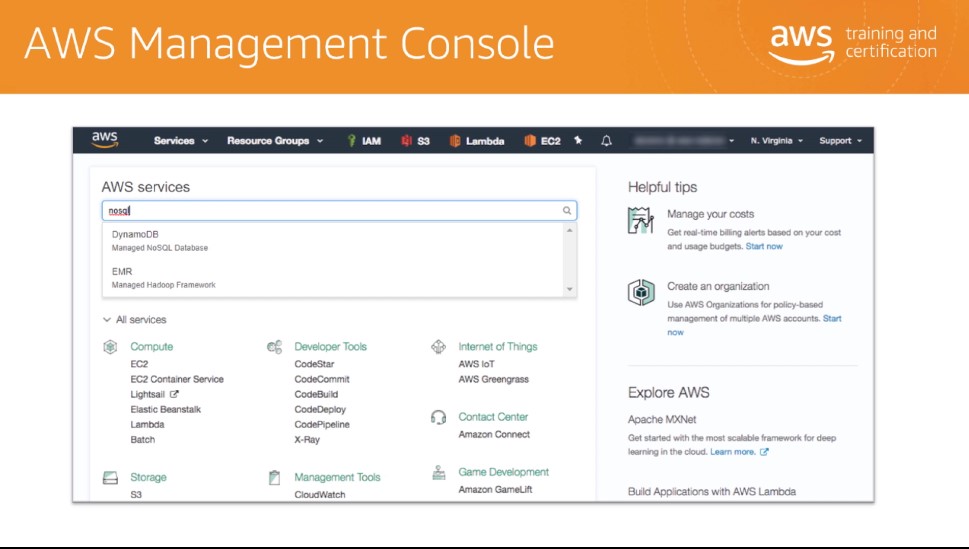The width and height of the screenshot is (969, 549).
Task: Open the Lambda shortcut icon
Action: pos(455,140)
